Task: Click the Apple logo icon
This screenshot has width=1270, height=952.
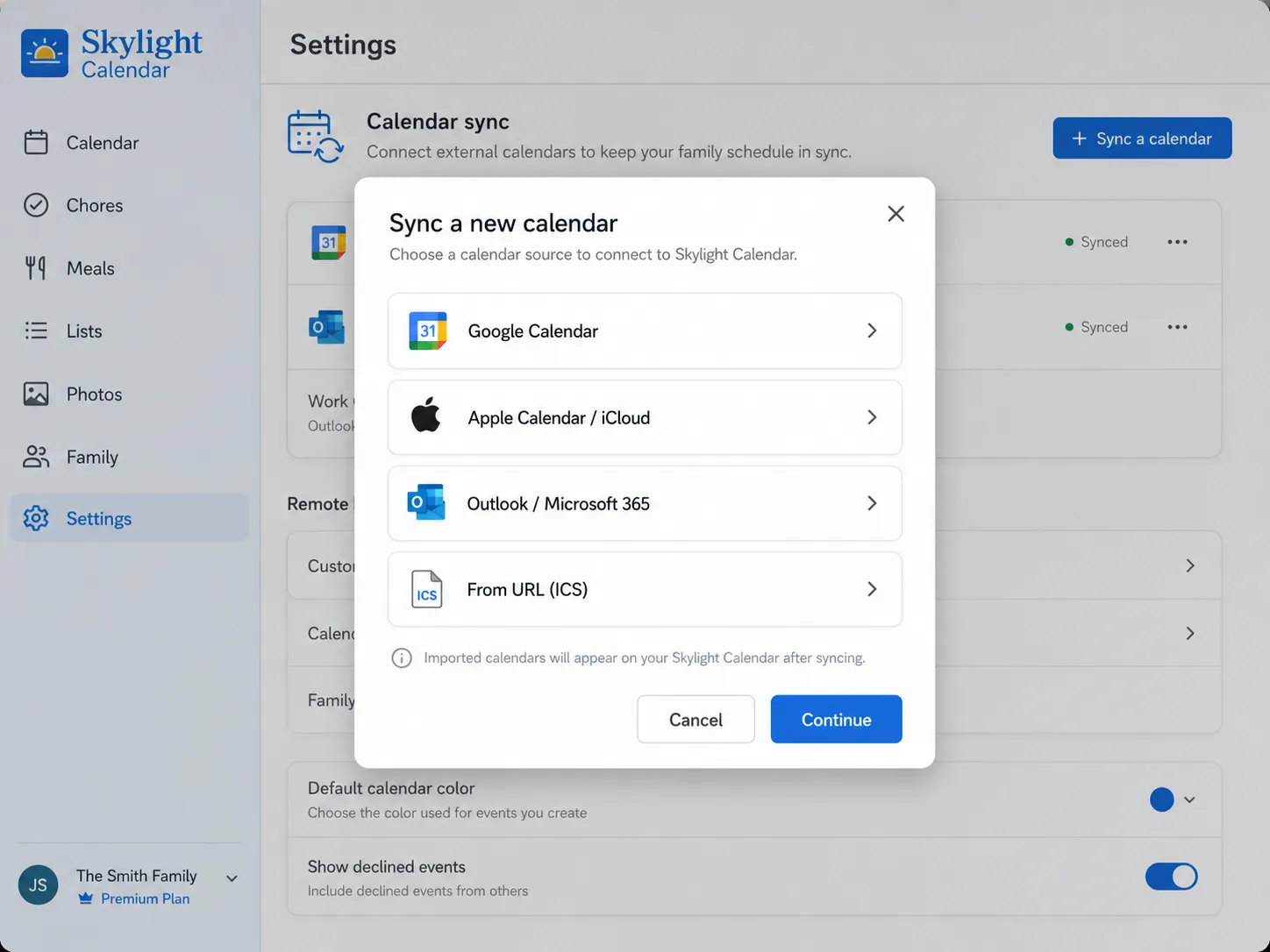Action: point(426,415)
